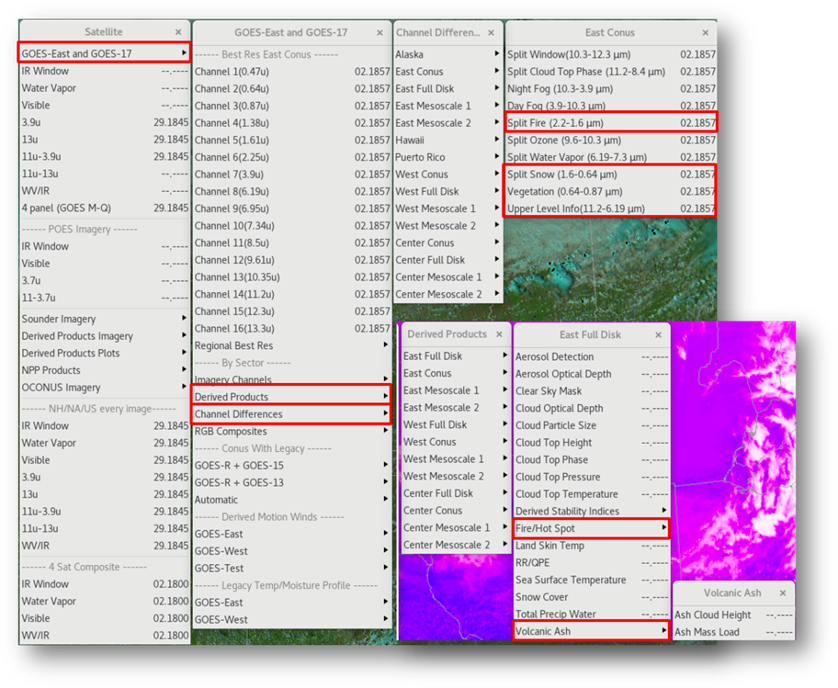Select East Full Disk in Derived Products
Screen dimensions: 838x688
click(455, 355)
